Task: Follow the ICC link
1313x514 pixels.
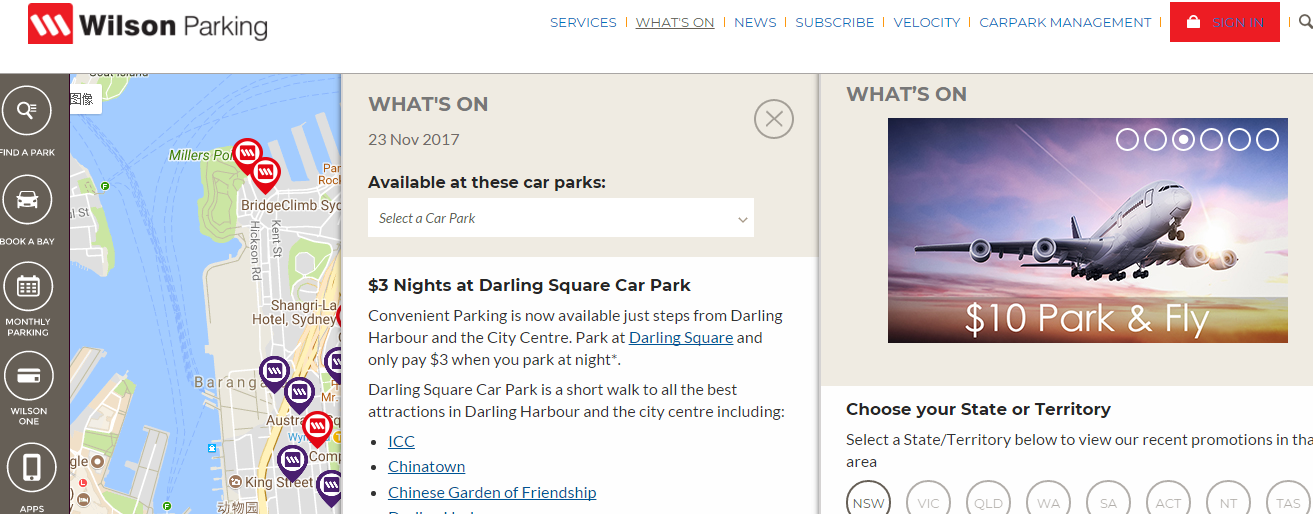Action: [x=401, y=441]
